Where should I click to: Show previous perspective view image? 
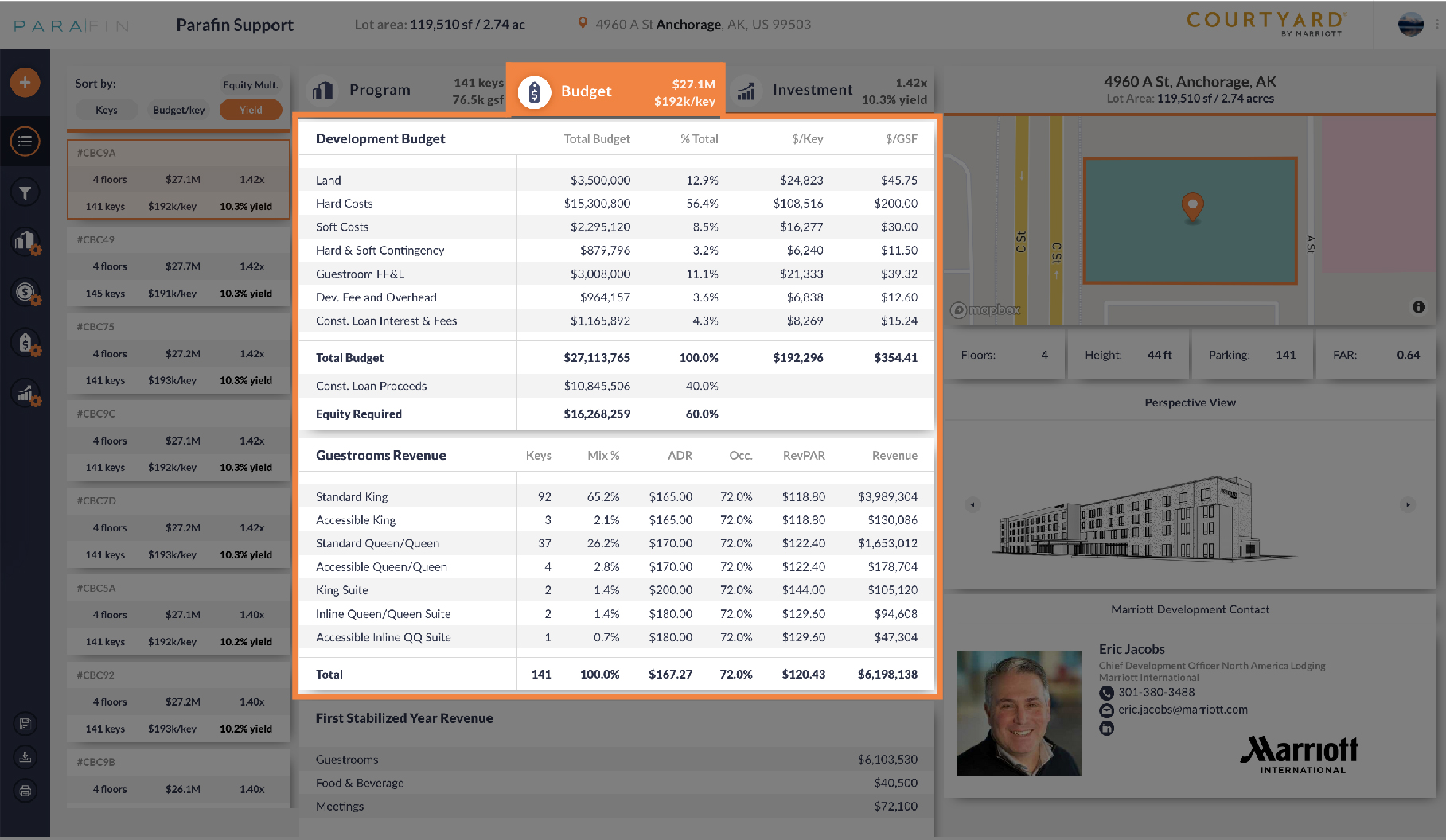pos(972,504)
